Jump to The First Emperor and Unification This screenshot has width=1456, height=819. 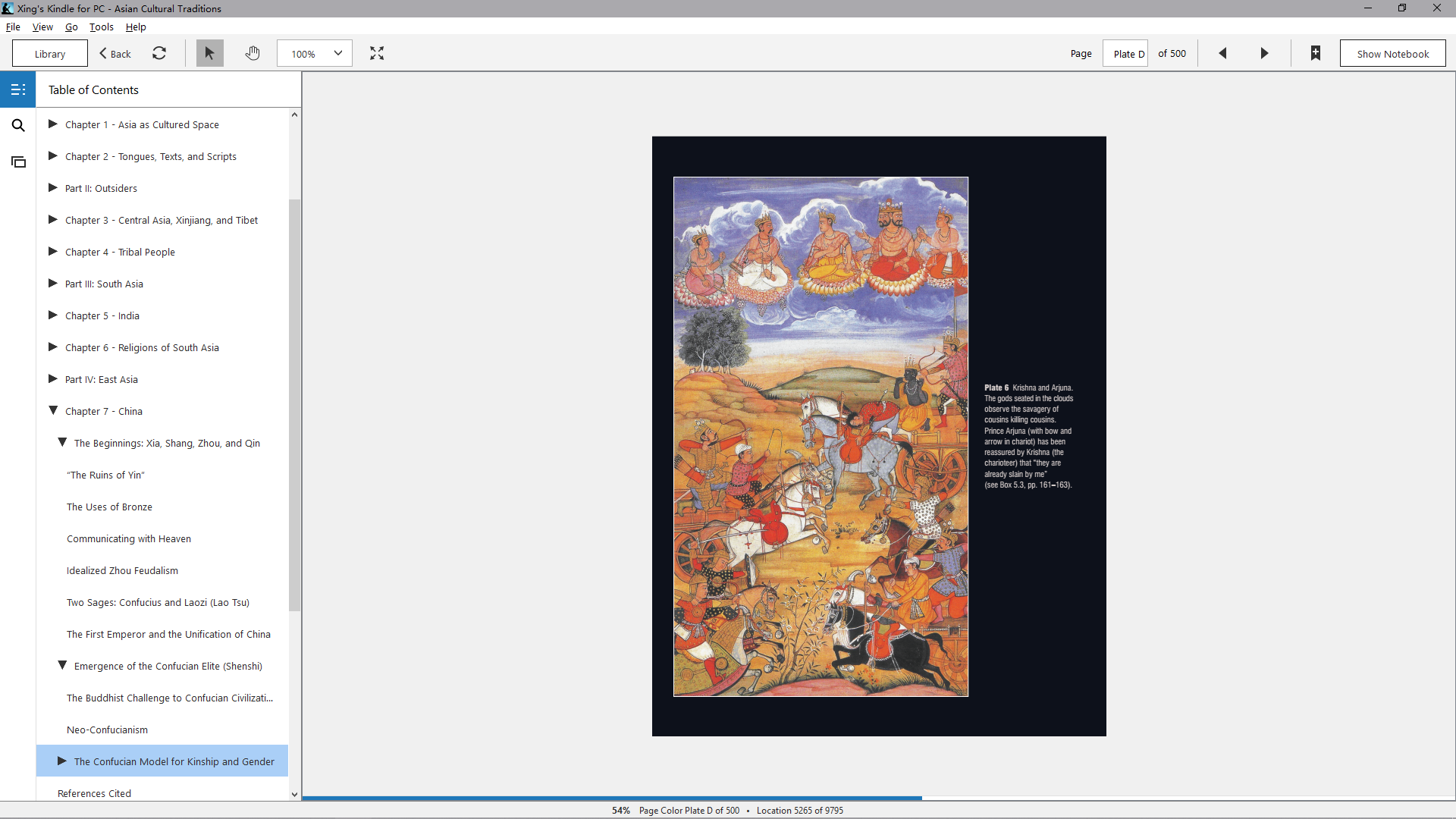[168, 634]
